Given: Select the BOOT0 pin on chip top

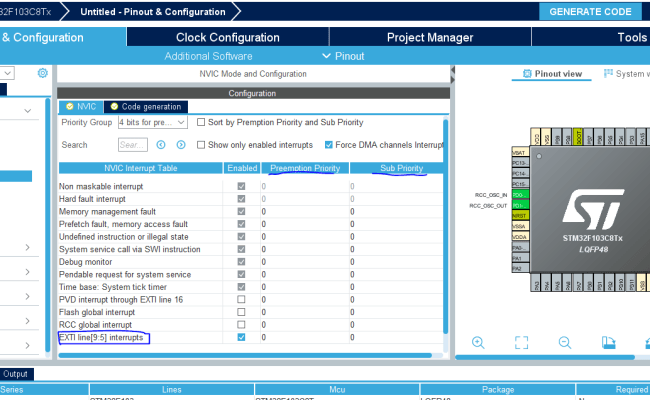Looking at the screenshot, I should tap(579, 137).
